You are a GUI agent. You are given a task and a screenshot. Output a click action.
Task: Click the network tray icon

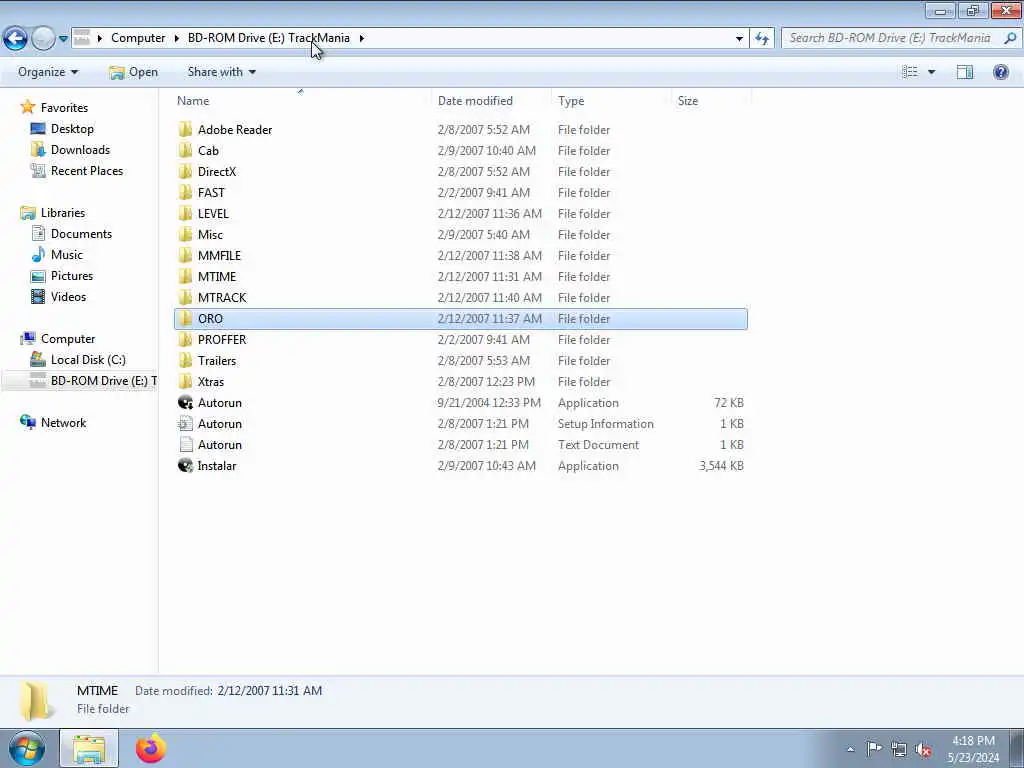pos(899,749)
